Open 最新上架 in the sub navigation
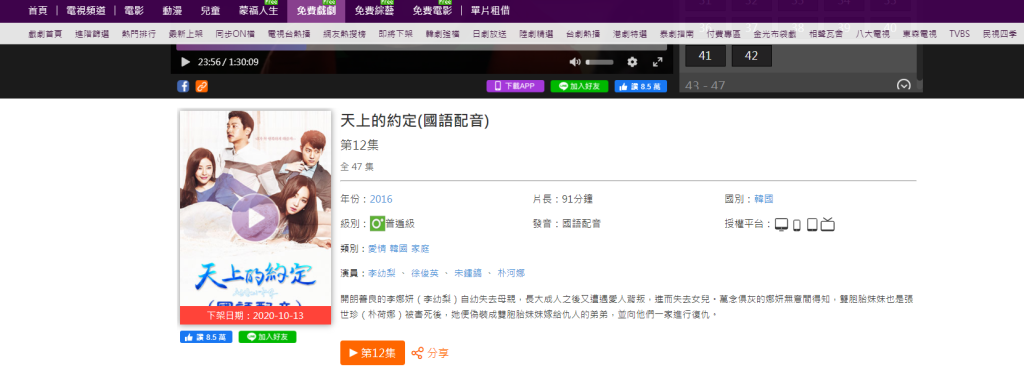1024x383 pixels. coord(185,34)
